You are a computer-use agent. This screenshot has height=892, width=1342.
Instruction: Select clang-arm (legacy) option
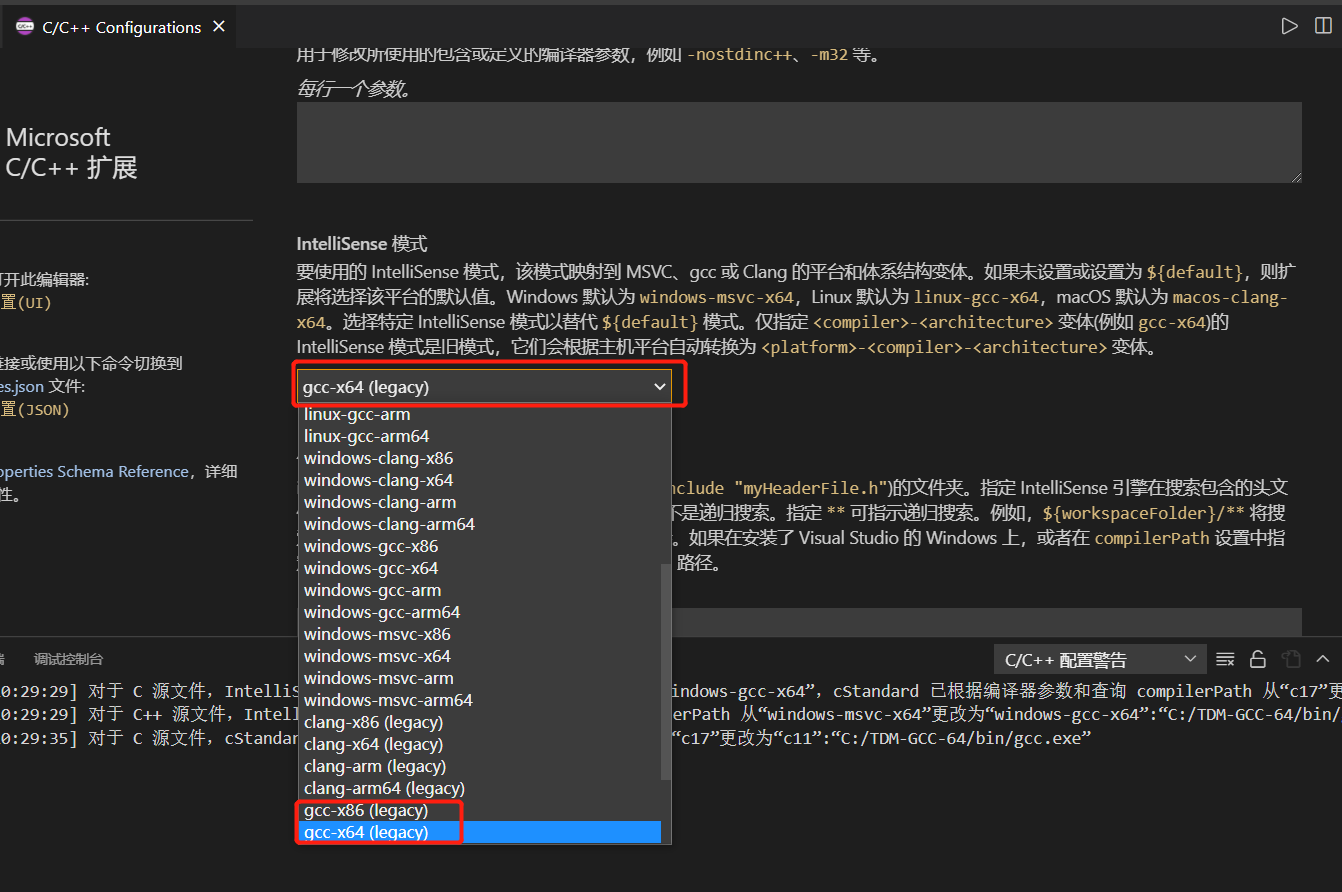480,766
